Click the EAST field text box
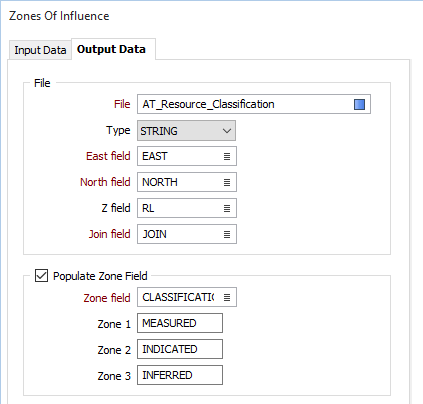Viewport: 423px width, 404px height. coord(187,156)
